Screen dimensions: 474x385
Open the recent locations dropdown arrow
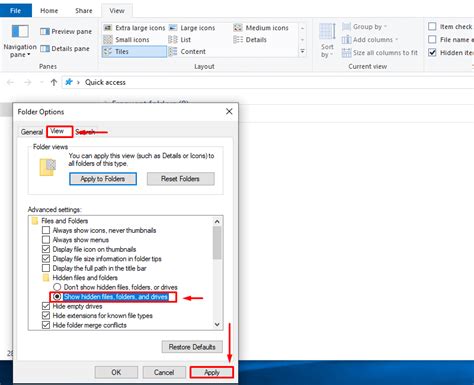(42, 82)
